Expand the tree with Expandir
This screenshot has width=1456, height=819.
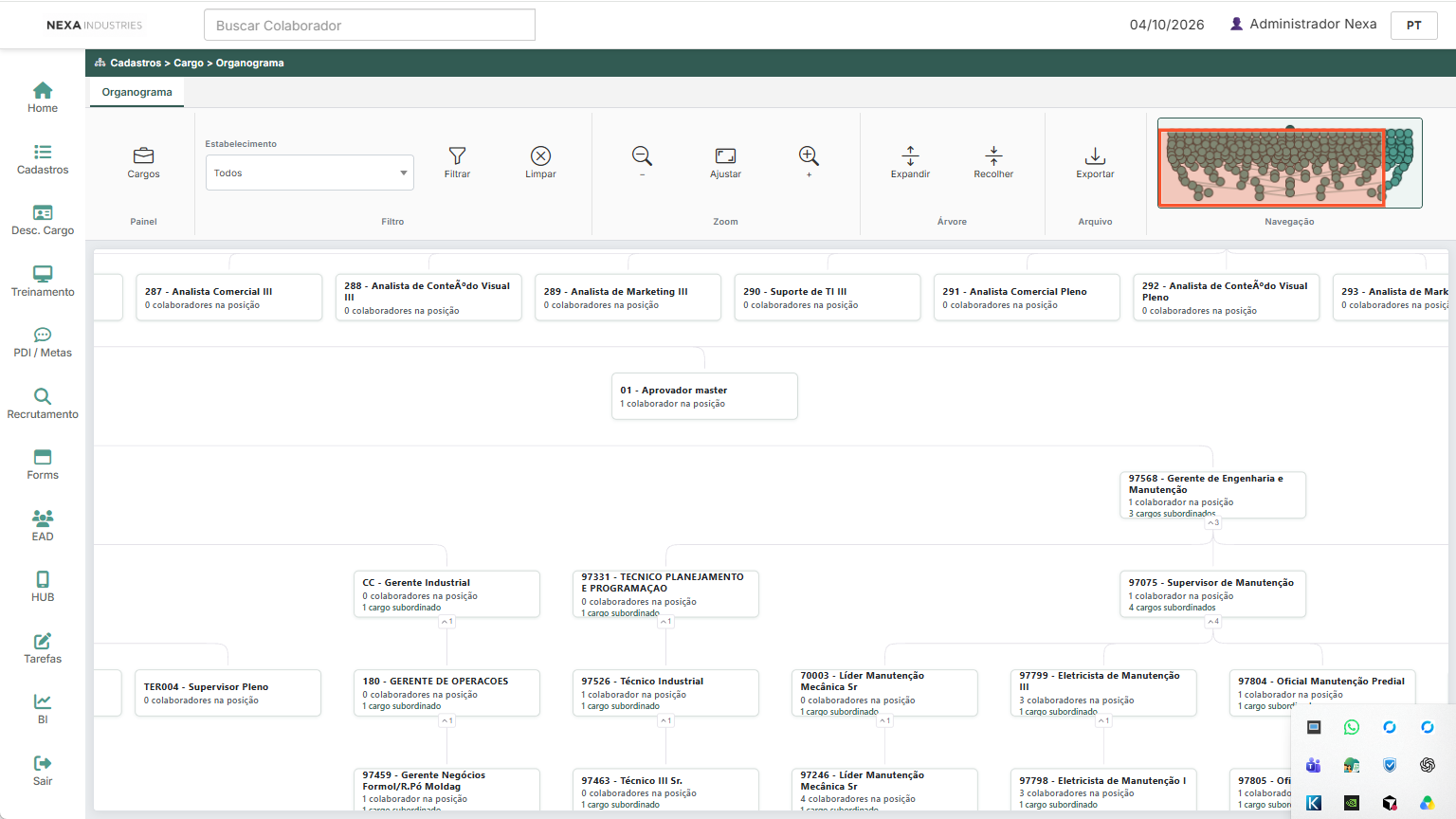click(x=910, y=162)
